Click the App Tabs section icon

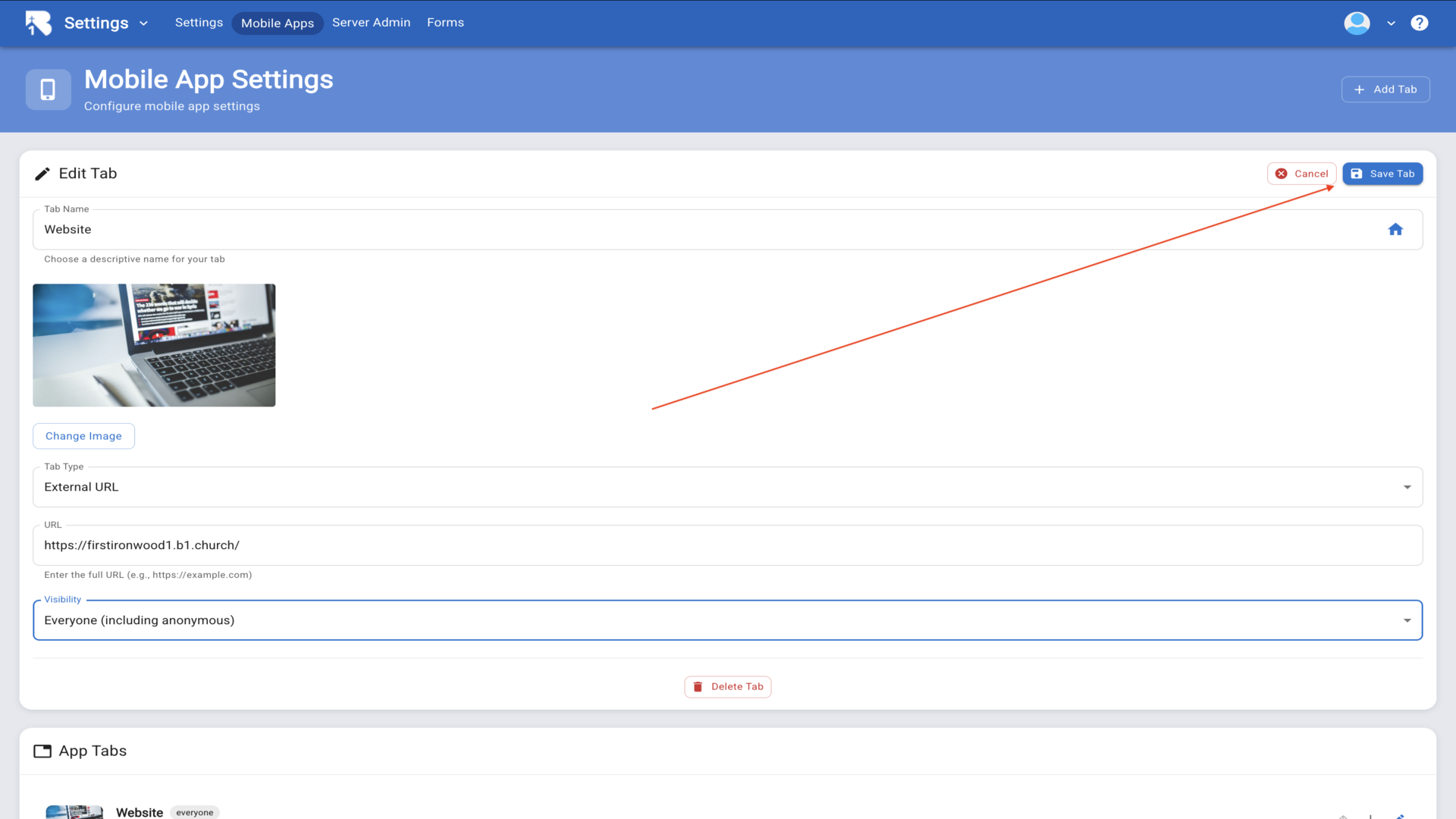(42, 751)
